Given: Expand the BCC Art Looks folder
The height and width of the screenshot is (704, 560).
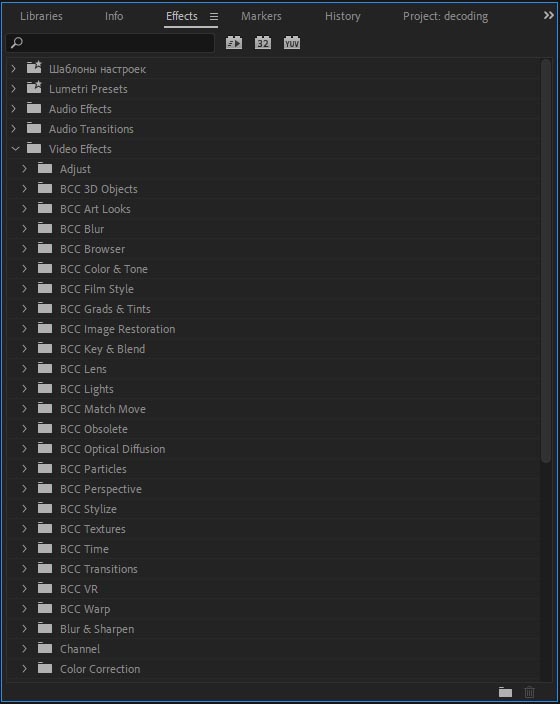Looking at the screenshot, I should (x=25, y=209).
